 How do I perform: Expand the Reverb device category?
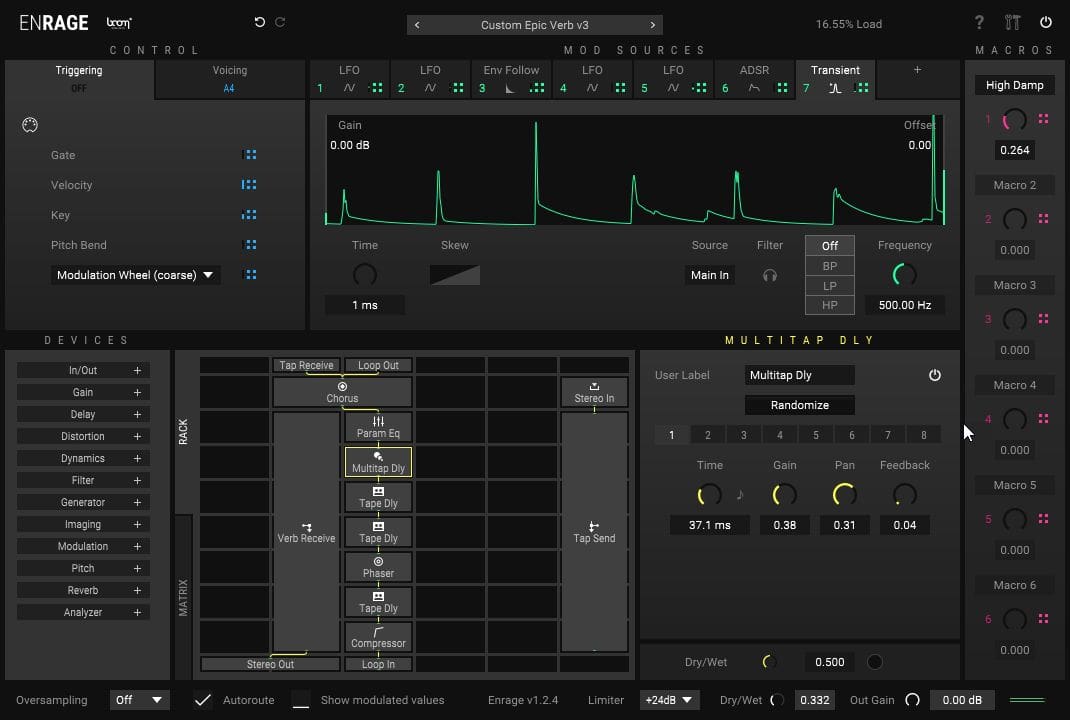(83, 590)
